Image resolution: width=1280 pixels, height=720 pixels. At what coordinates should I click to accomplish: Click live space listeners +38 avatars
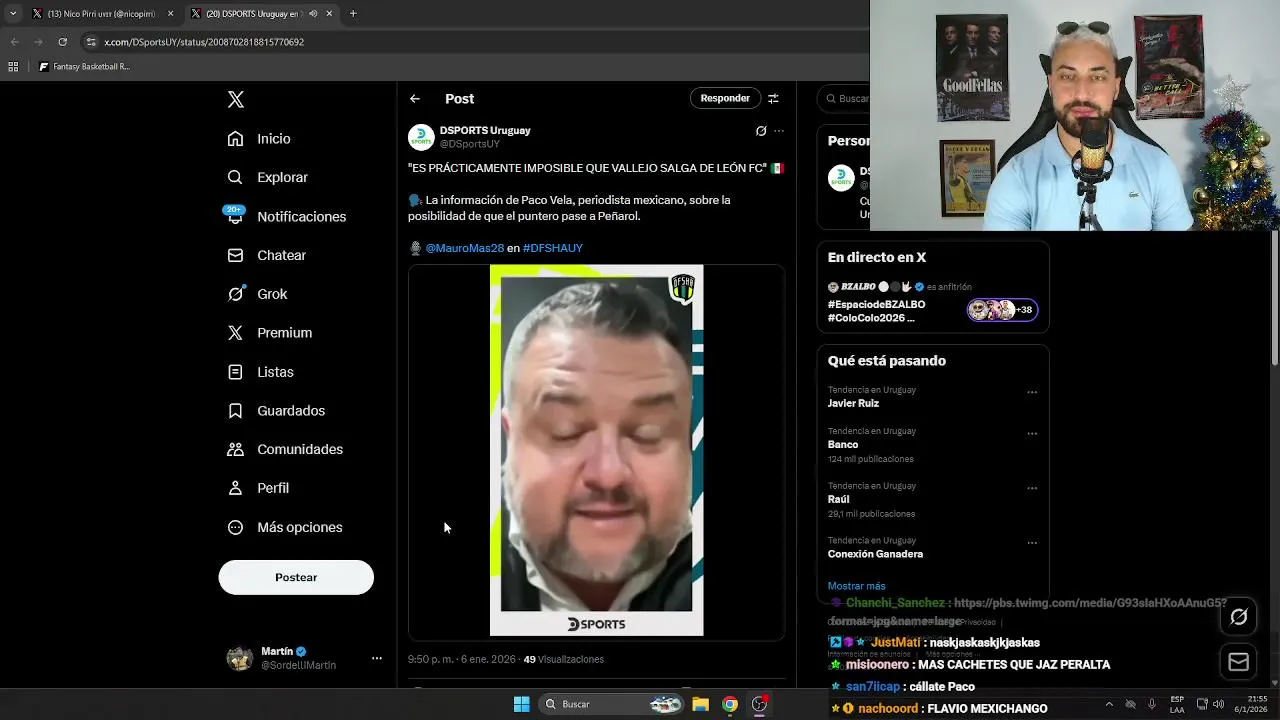click(1002, 310)
